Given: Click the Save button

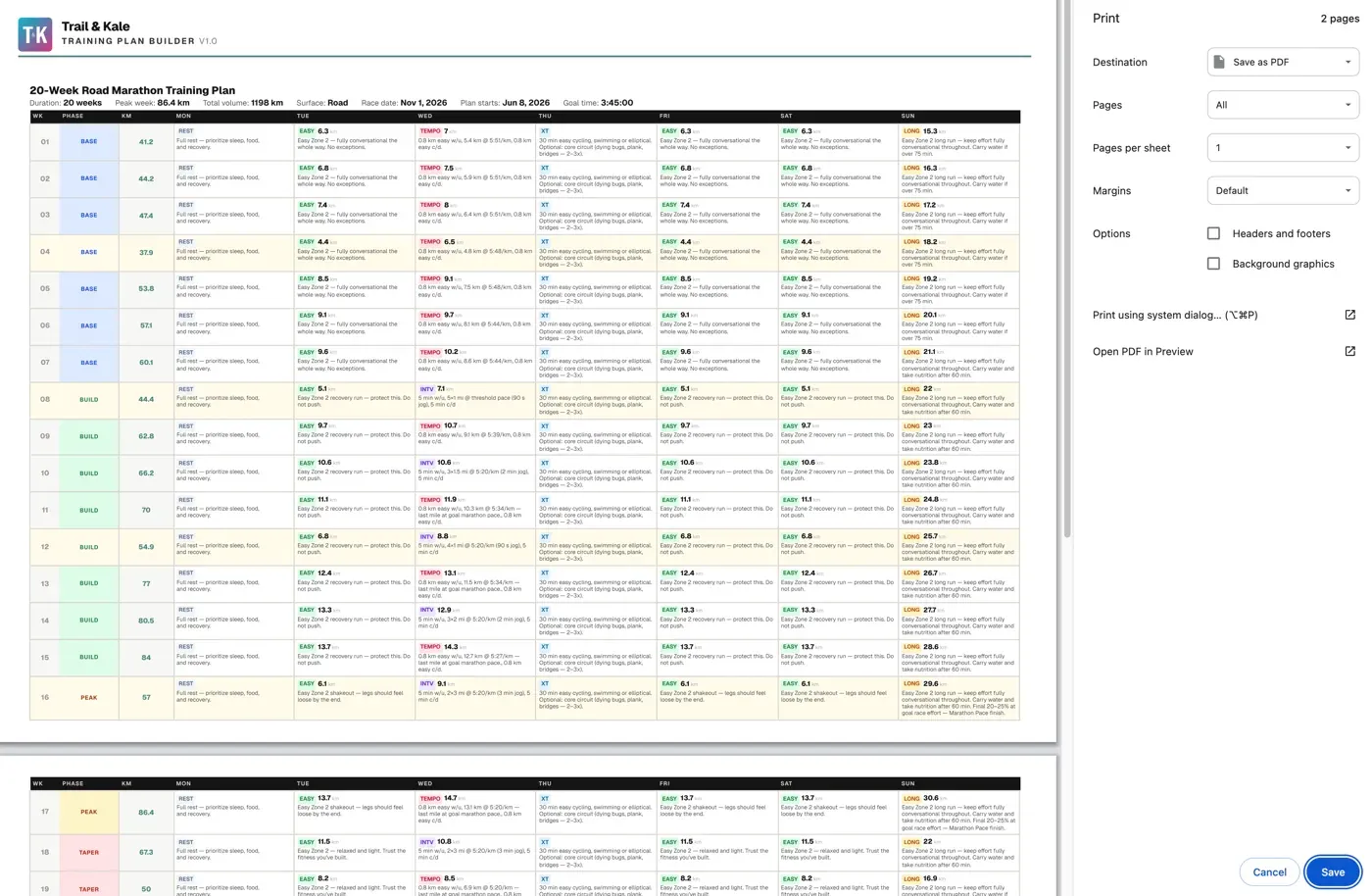Looking at the screenshot, I should coord(1333,871).
